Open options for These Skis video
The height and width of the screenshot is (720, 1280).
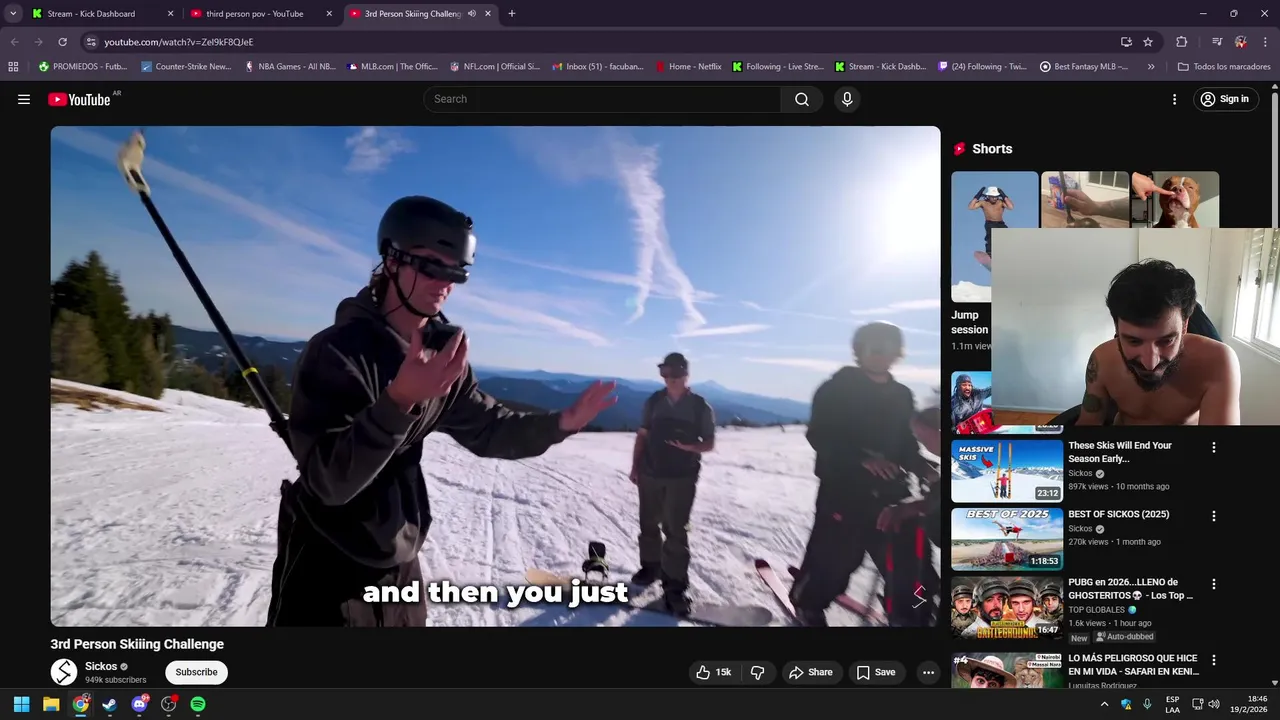tap(1214, 448)
